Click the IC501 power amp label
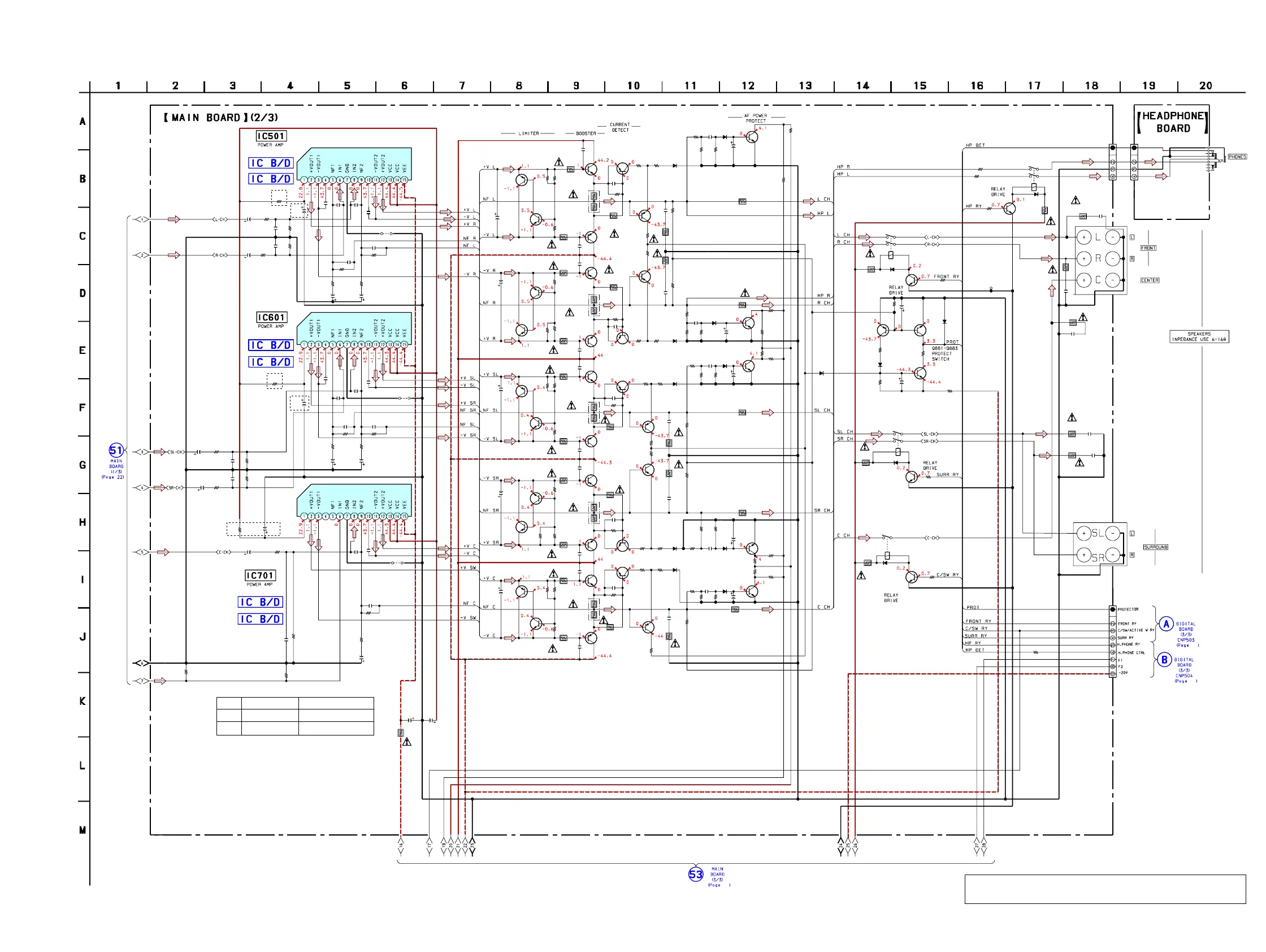Image resolution: width=1266 pixels, height=952 pixels. click(x=271, y=136)
